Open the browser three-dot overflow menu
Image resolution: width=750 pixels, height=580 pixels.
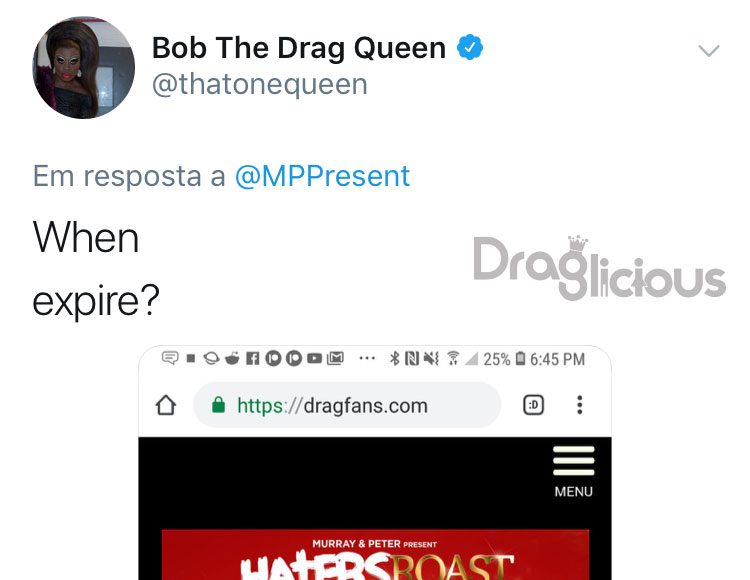tap(580, 405)
